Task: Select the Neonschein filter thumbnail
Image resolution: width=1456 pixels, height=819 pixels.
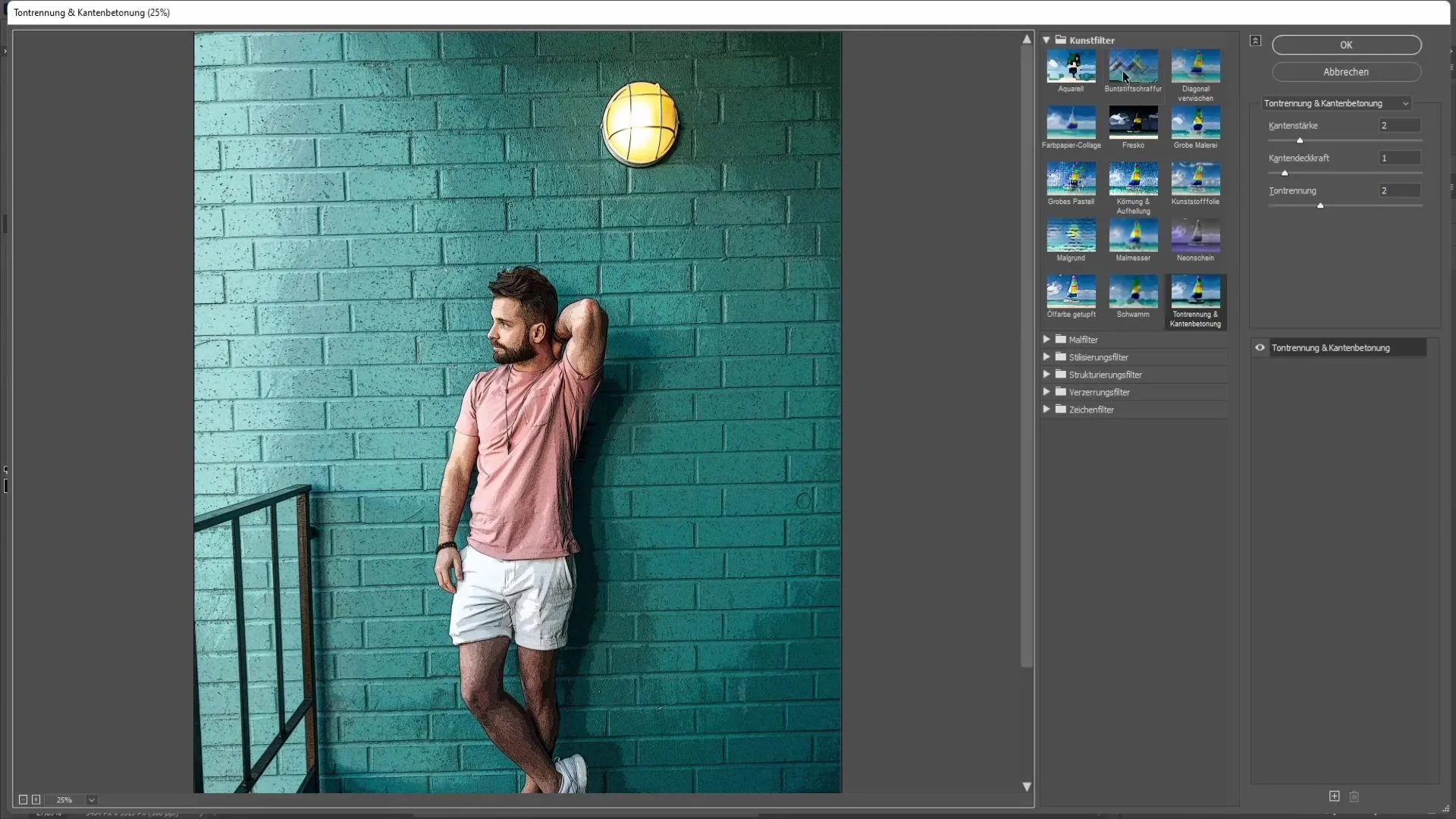Action: pyautogui.click(x=1195, y=235)
